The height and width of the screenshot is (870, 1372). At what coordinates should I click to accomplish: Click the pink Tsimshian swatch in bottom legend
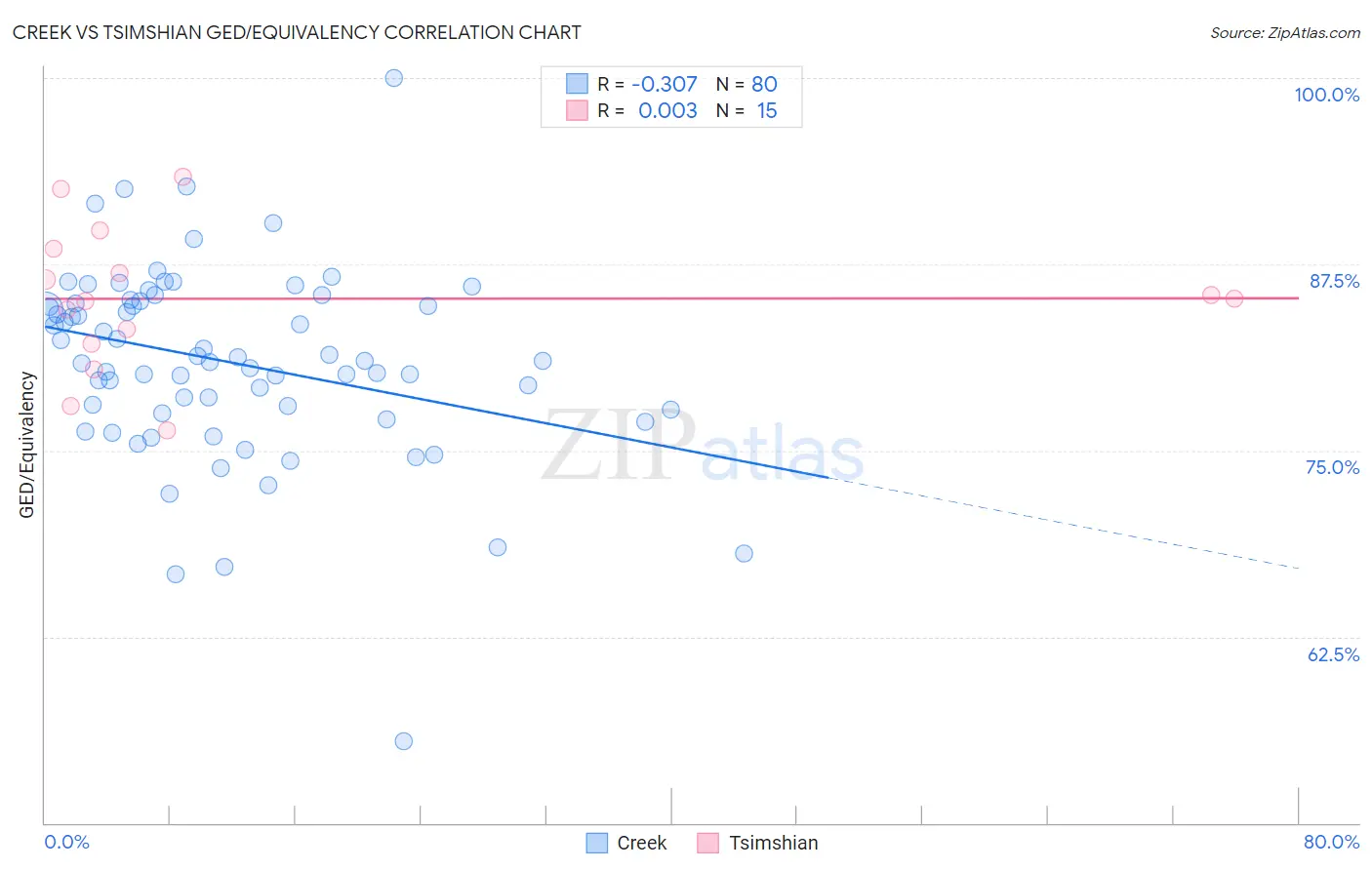[x=708, y=843]
